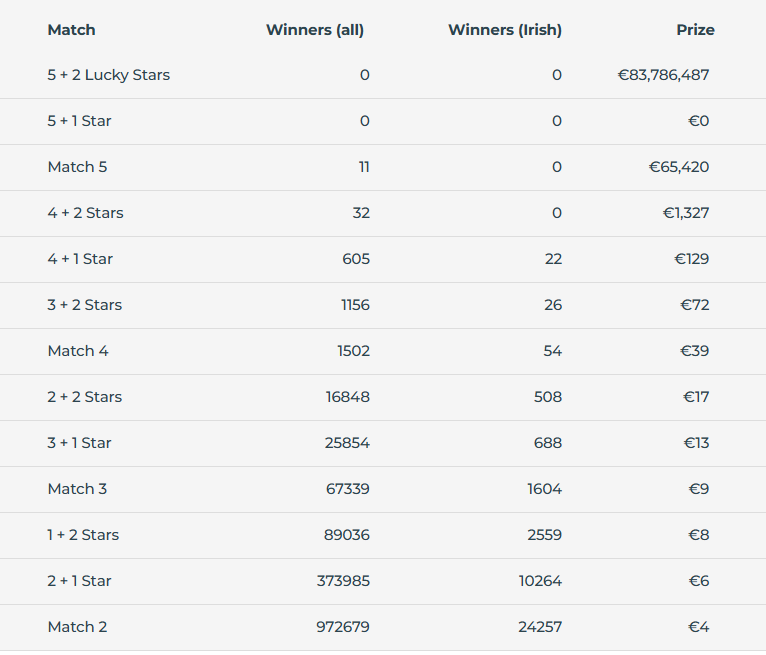Click the Match 2 row label
Screen dimensions: 766x655
pyautogui.click(x=77, y=627)
